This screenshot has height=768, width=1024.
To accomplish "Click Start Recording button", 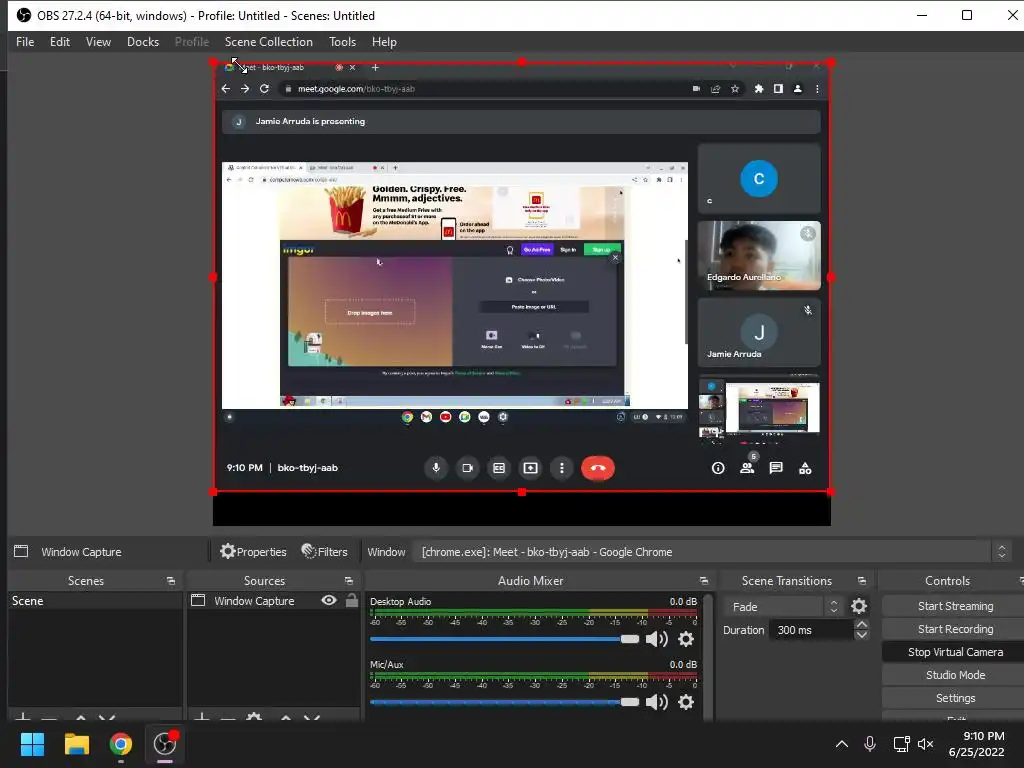I will click(955, 629).
